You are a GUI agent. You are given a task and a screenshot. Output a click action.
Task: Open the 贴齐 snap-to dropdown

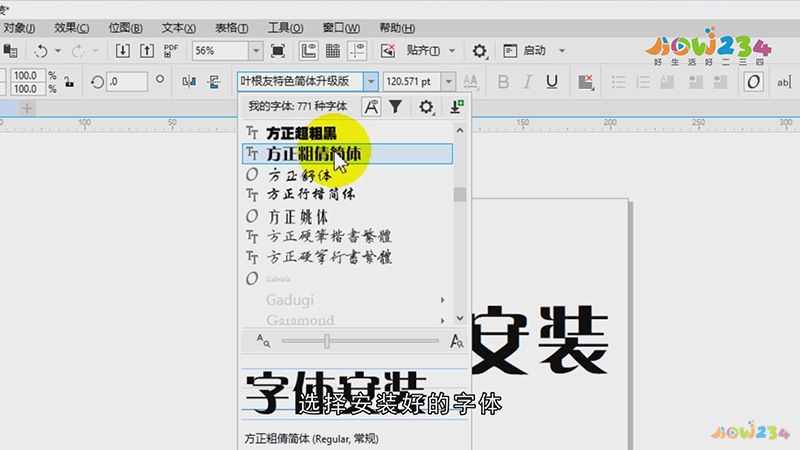click(x=431, y=51)
